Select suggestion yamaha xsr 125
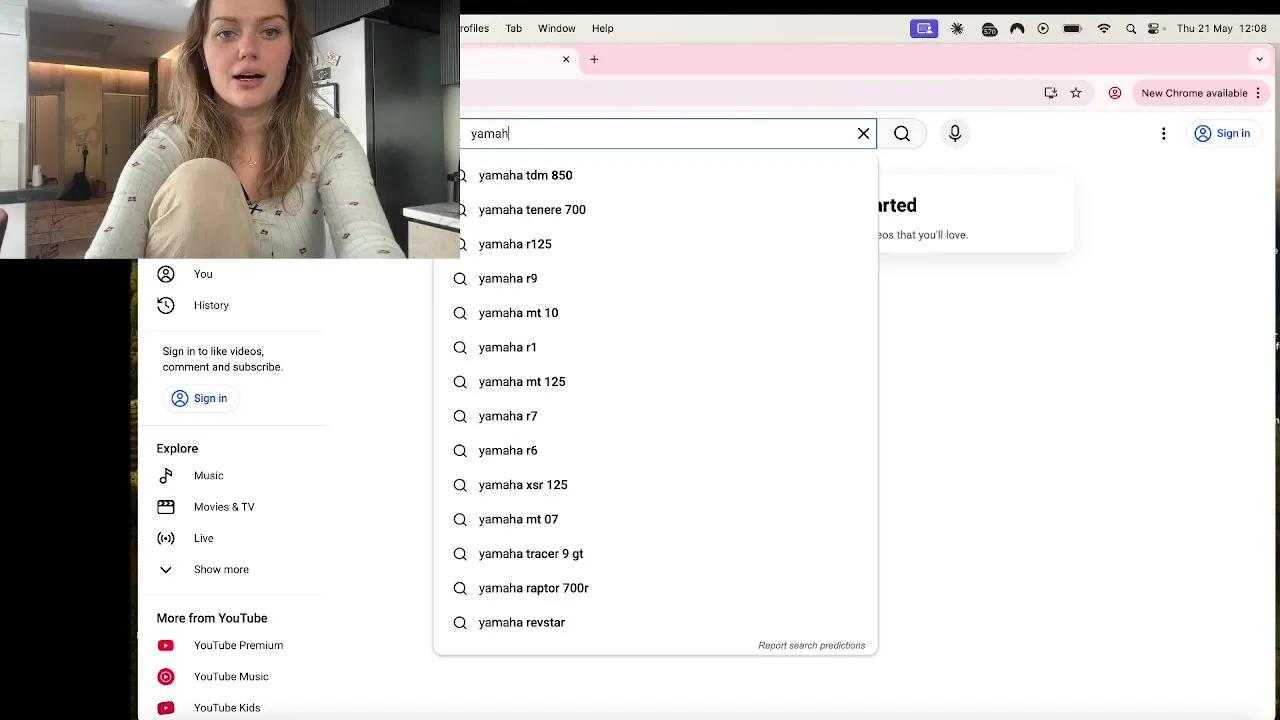 655,485
